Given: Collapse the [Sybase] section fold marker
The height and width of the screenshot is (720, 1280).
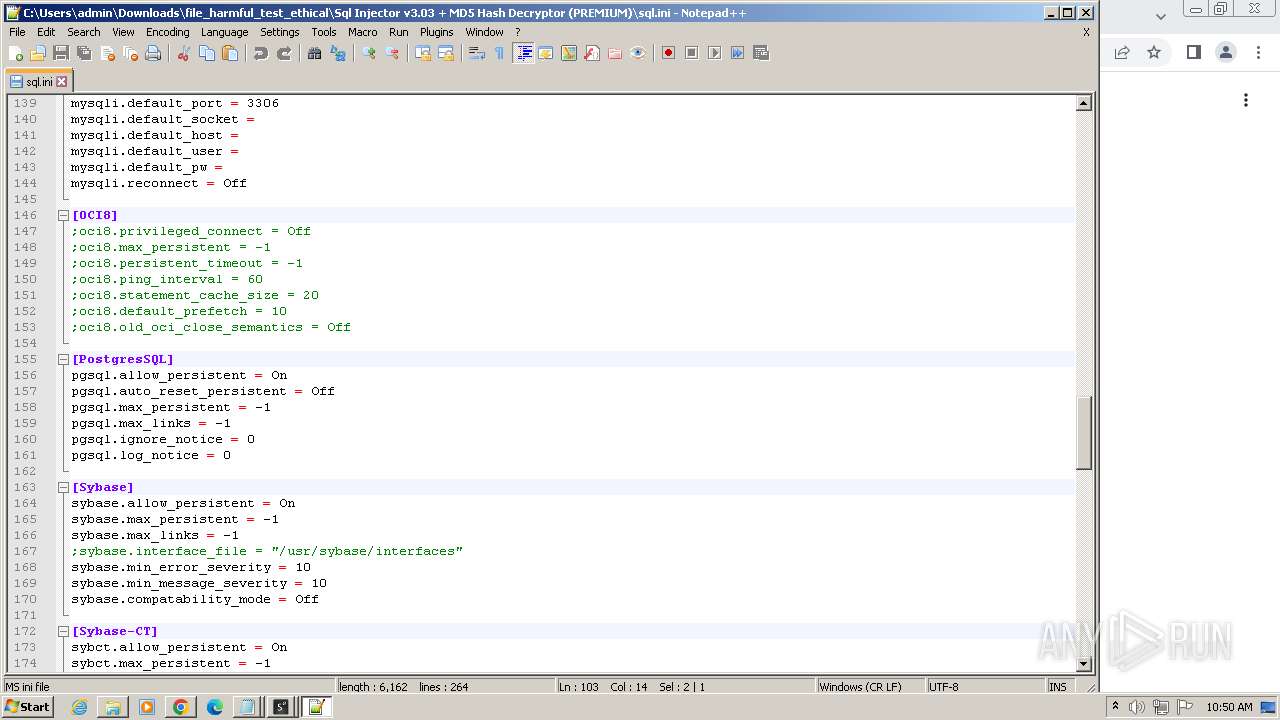Looking at the screenshot, I should click(x=63, y=487).
